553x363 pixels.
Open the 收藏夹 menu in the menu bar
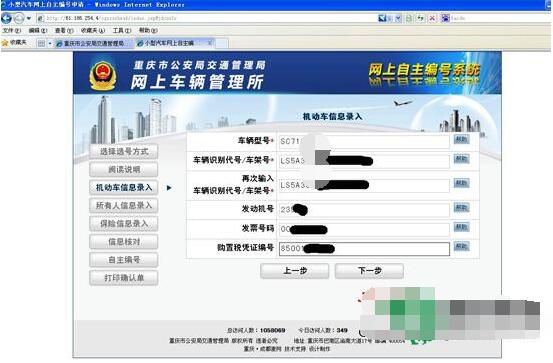(93, 31)
